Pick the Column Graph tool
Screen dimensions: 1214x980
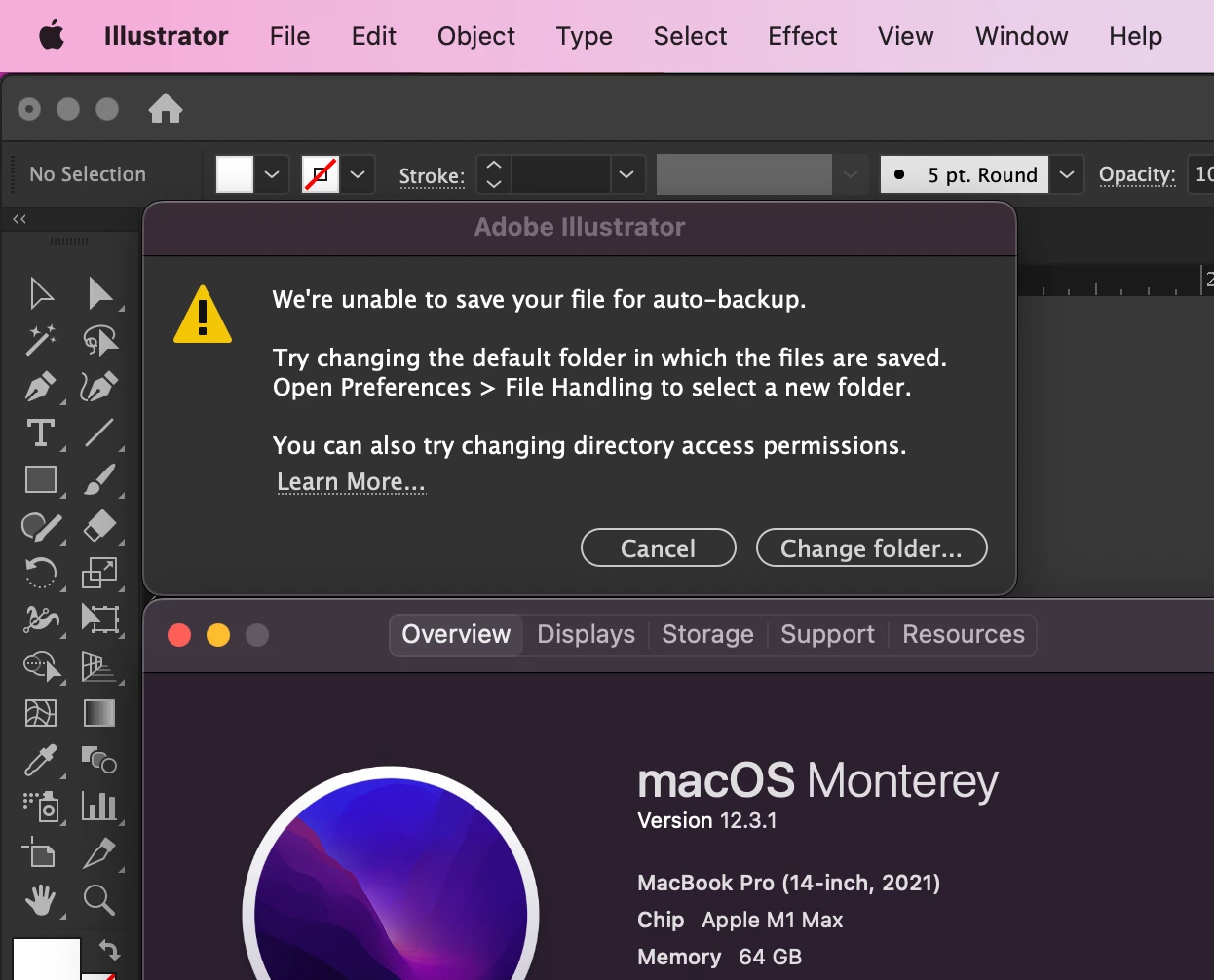coord(99,807)
